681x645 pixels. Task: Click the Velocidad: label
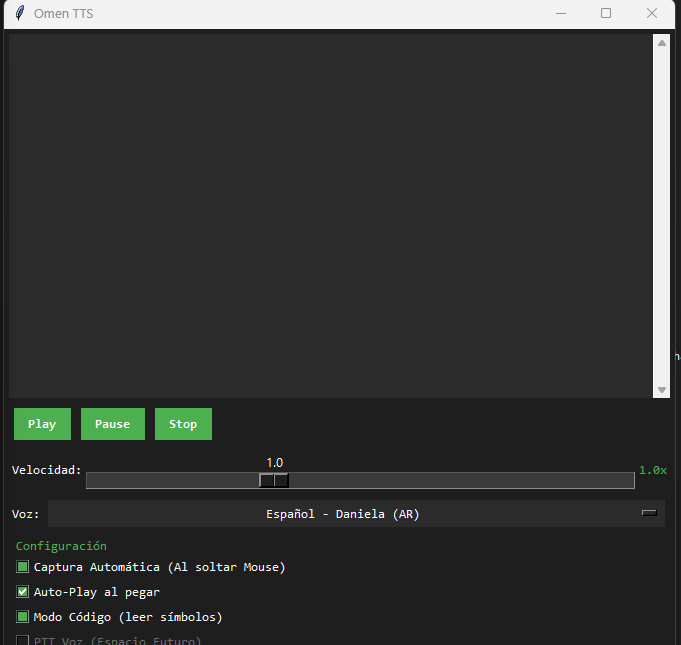pyautogui.click(x=46, y=470)
